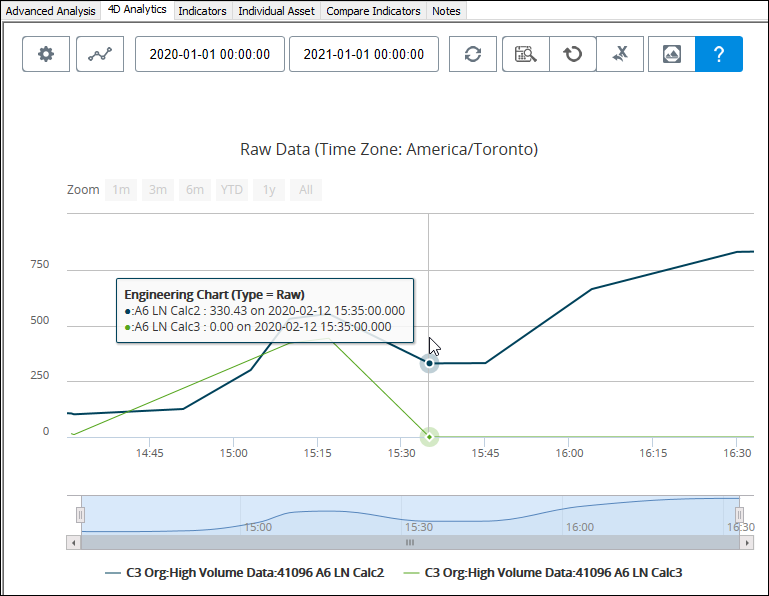
Task: Set zoom range to 3m
Action: tap(158, 190)
